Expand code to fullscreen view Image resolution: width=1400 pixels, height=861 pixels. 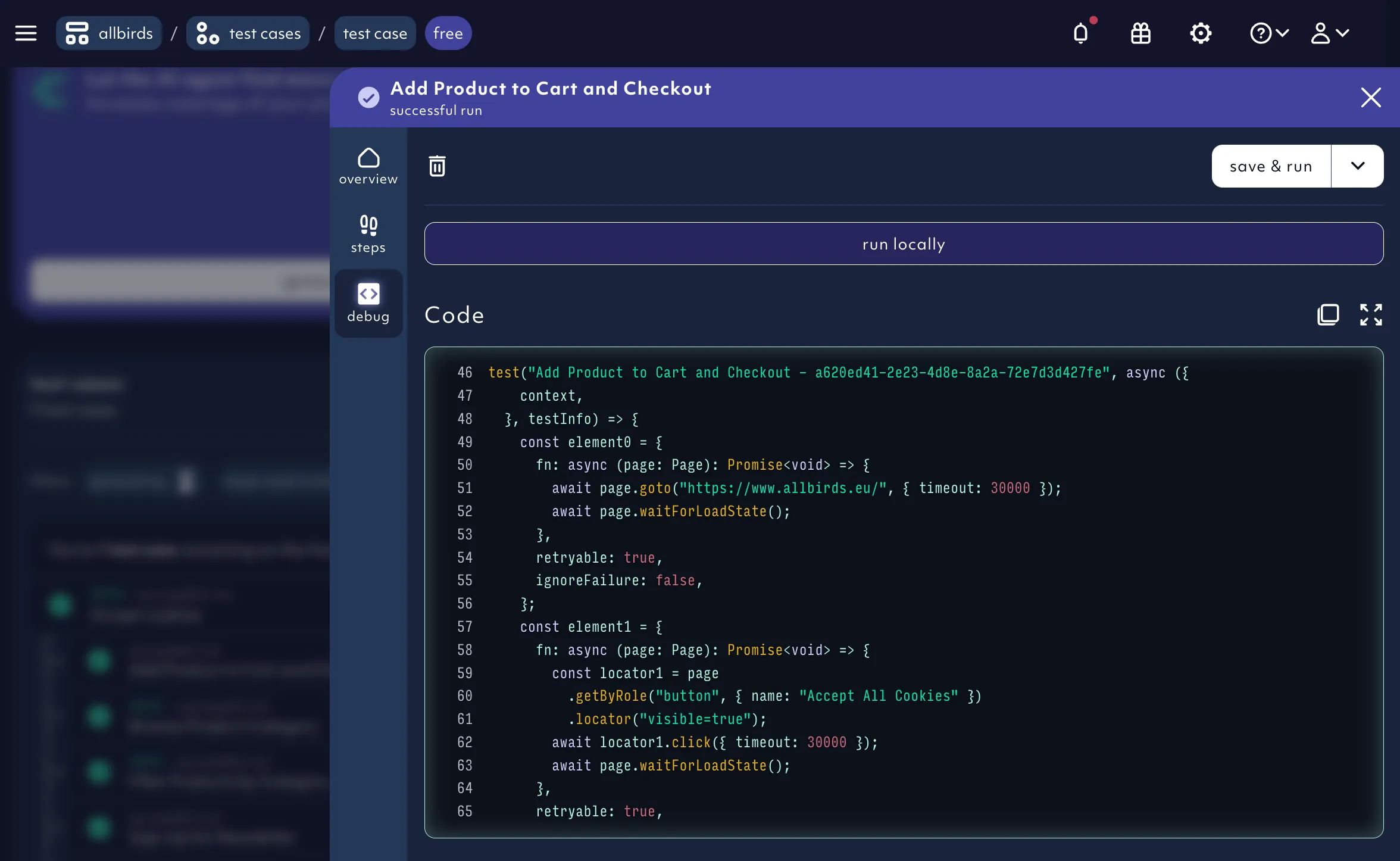pos(1371,314)
